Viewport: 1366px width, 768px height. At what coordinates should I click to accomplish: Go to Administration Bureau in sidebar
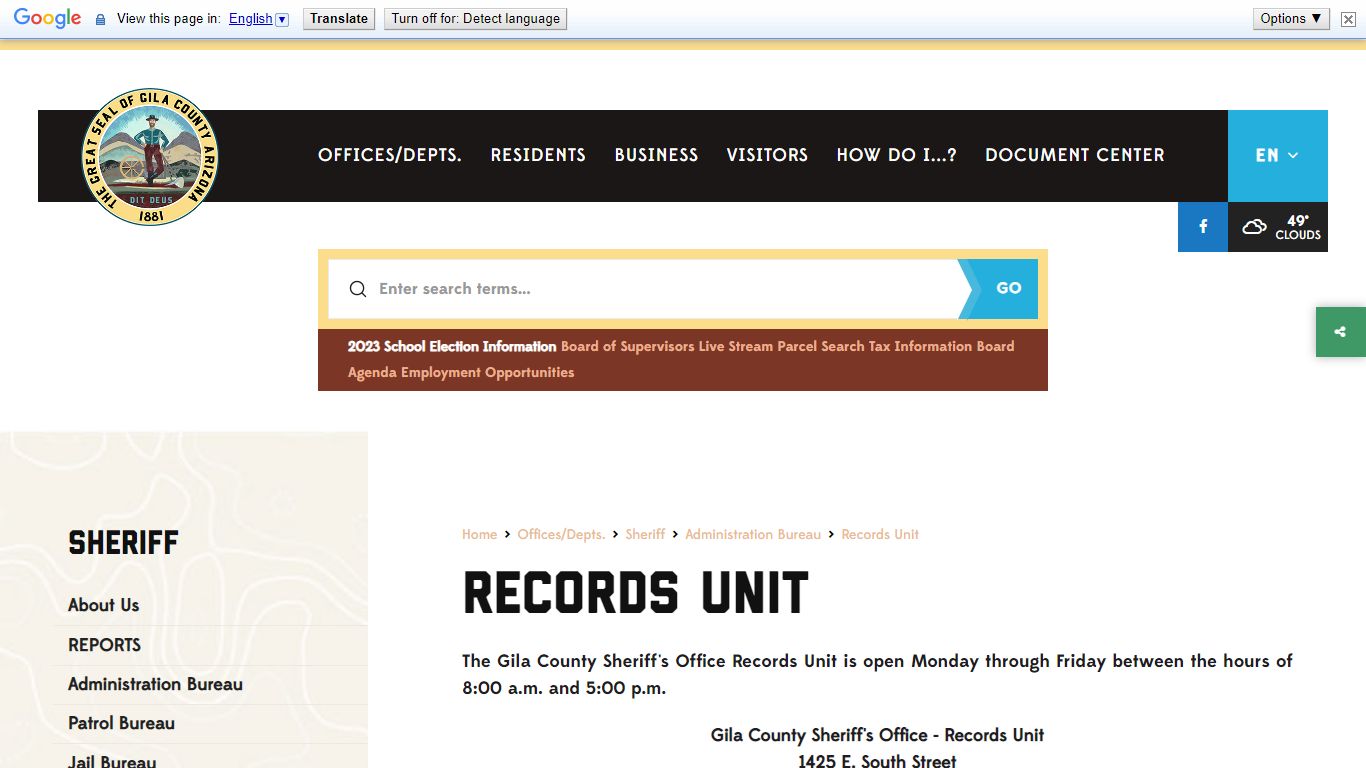pyautogui.click(x=155, y=684)
